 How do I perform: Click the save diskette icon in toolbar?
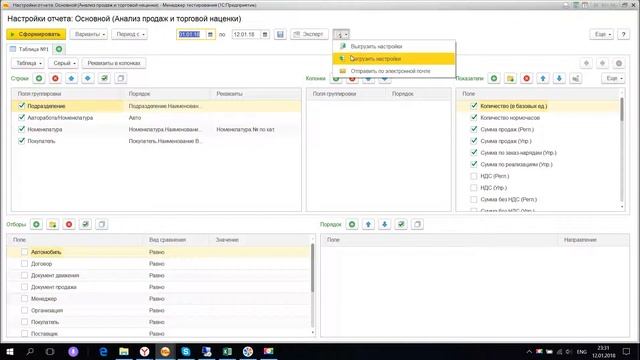[280, 34]
